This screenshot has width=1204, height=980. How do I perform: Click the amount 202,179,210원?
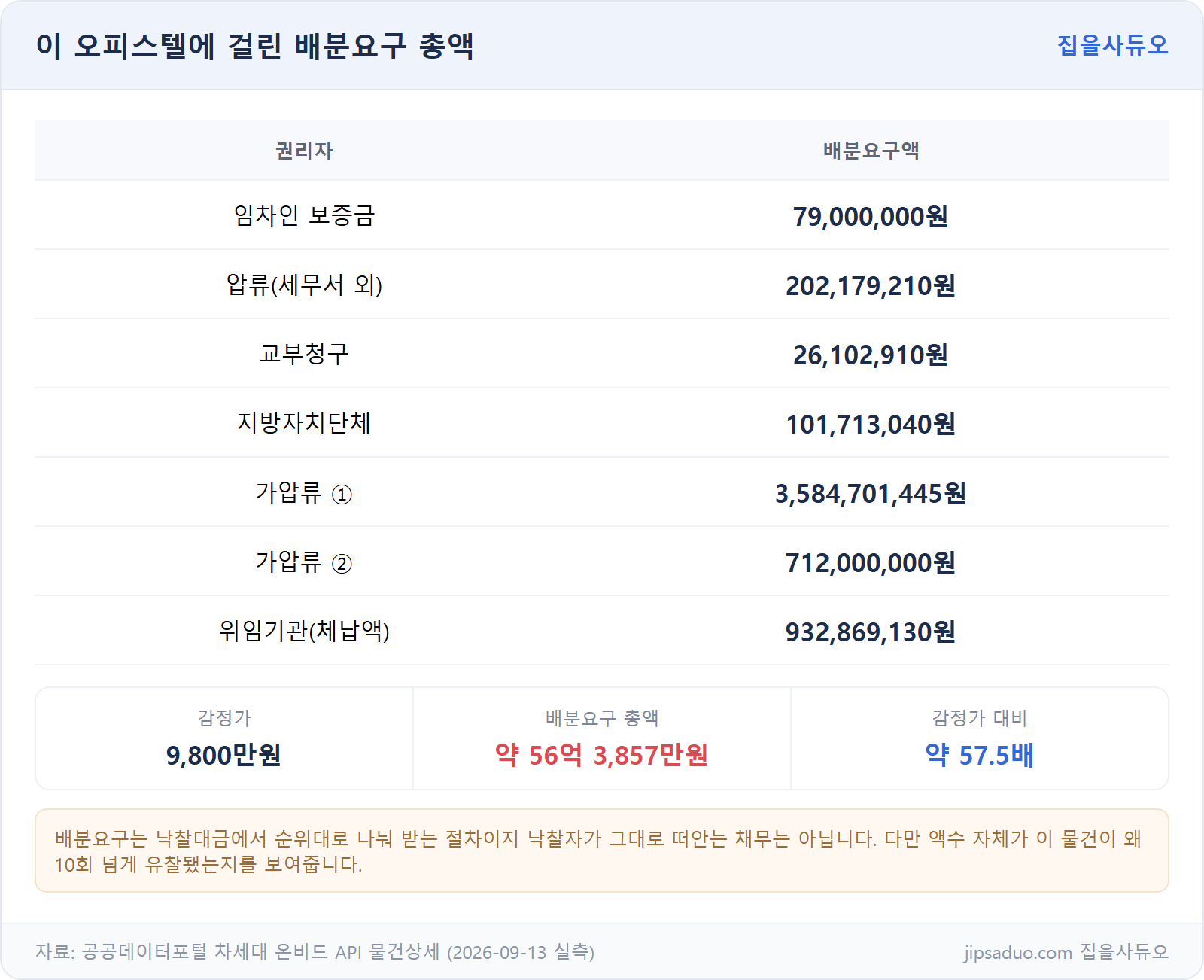tap(871, 286)
